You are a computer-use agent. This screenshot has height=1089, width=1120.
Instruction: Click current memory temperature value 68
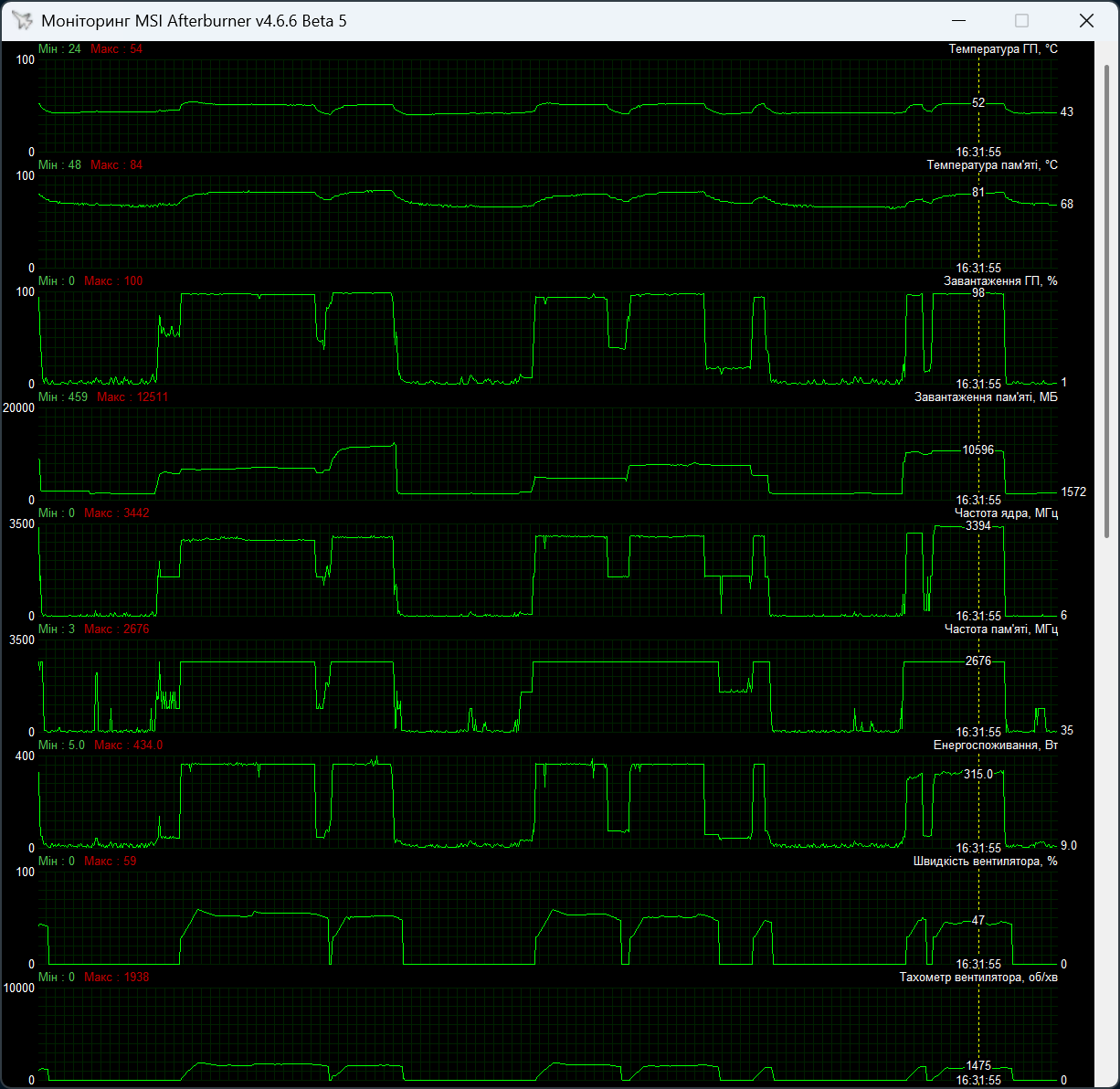[1067, 204]
